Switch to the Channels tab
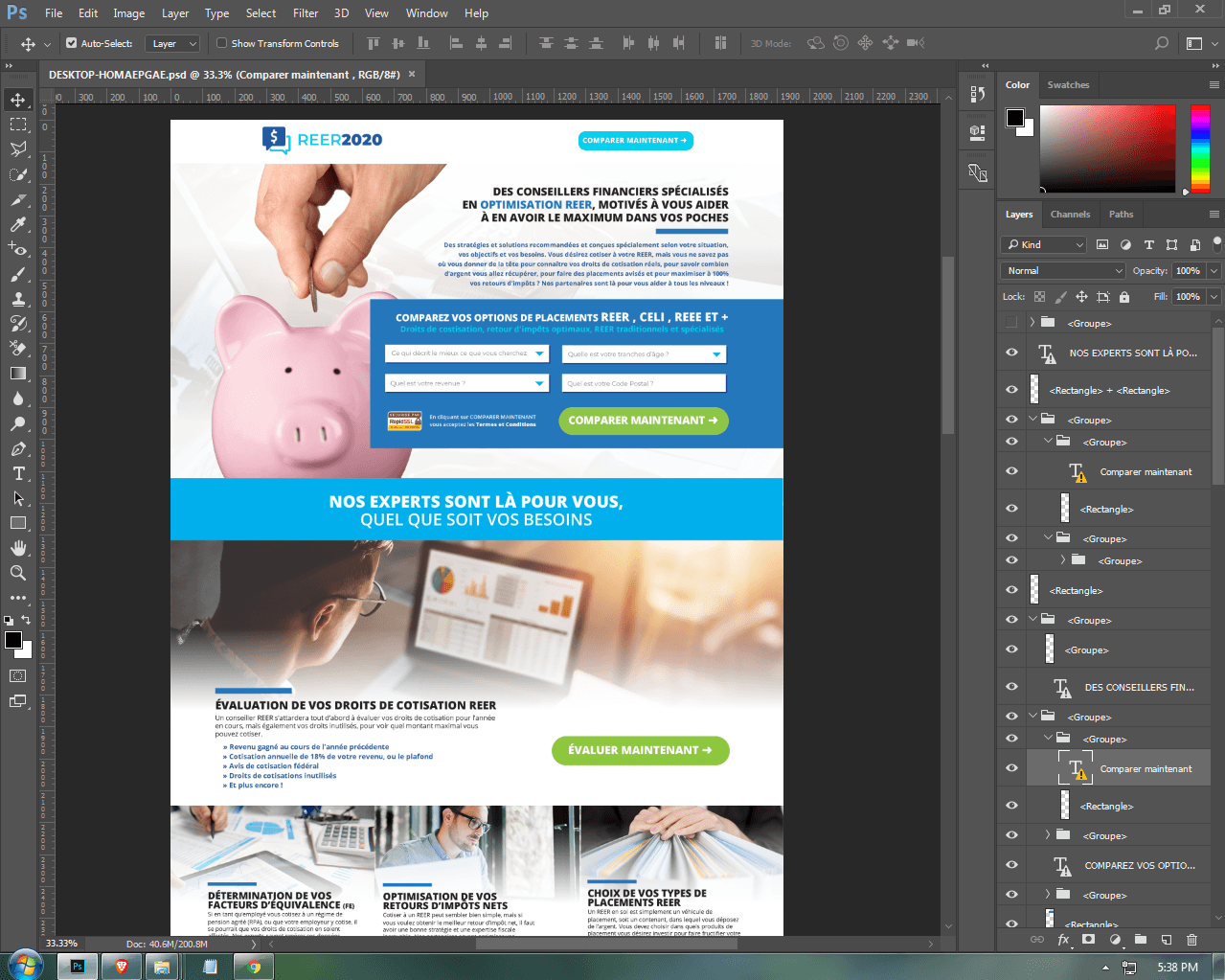 pos(1070,215)
